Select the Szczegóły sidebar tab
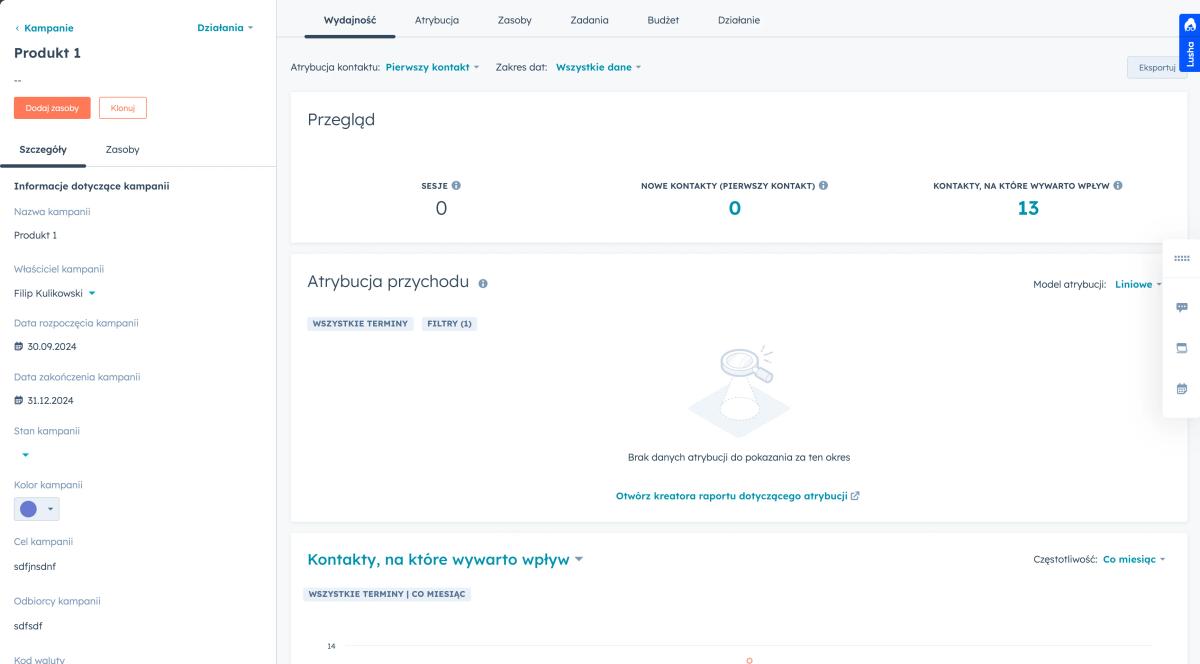This screenshot has height=664, width=1200. pyautogui.click(x=43, y=150)
